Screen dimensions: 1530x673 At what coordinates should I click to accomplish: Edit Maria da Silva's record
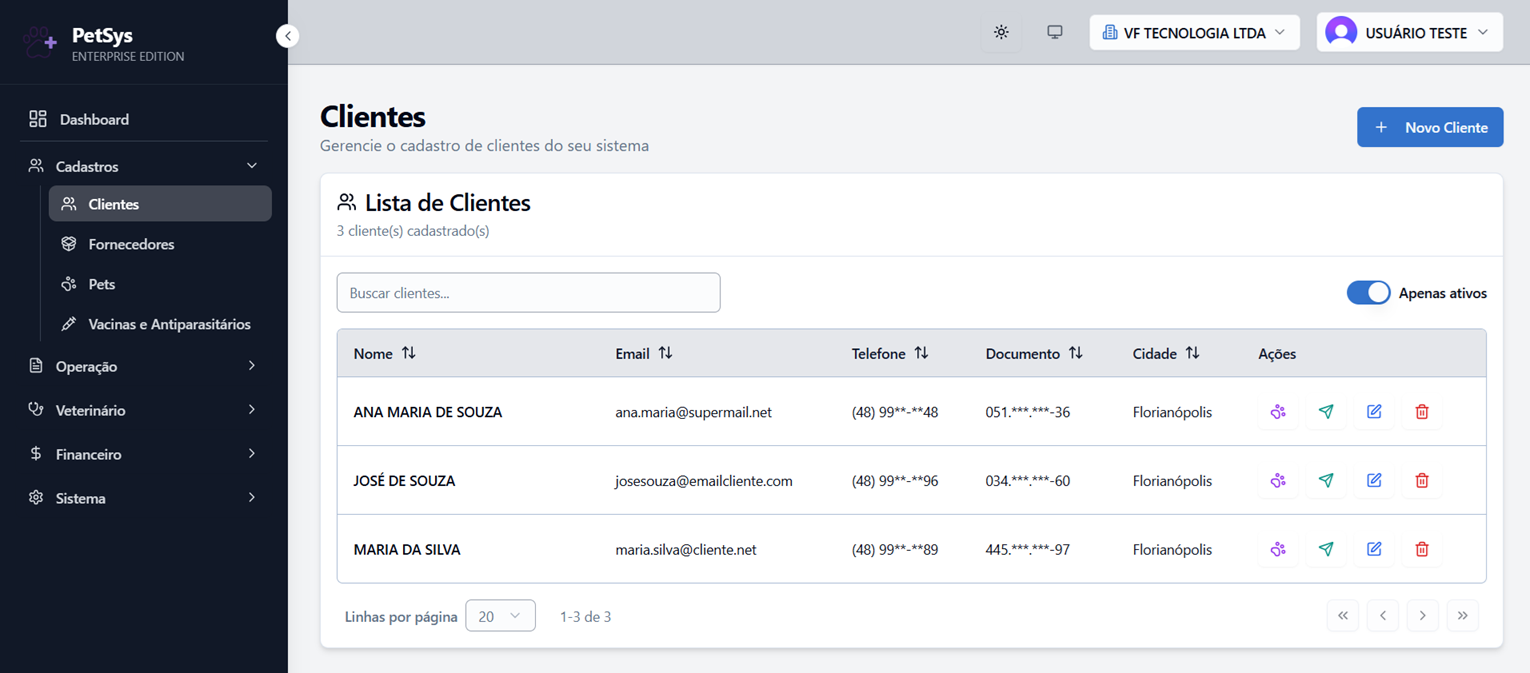point(1374,549)
